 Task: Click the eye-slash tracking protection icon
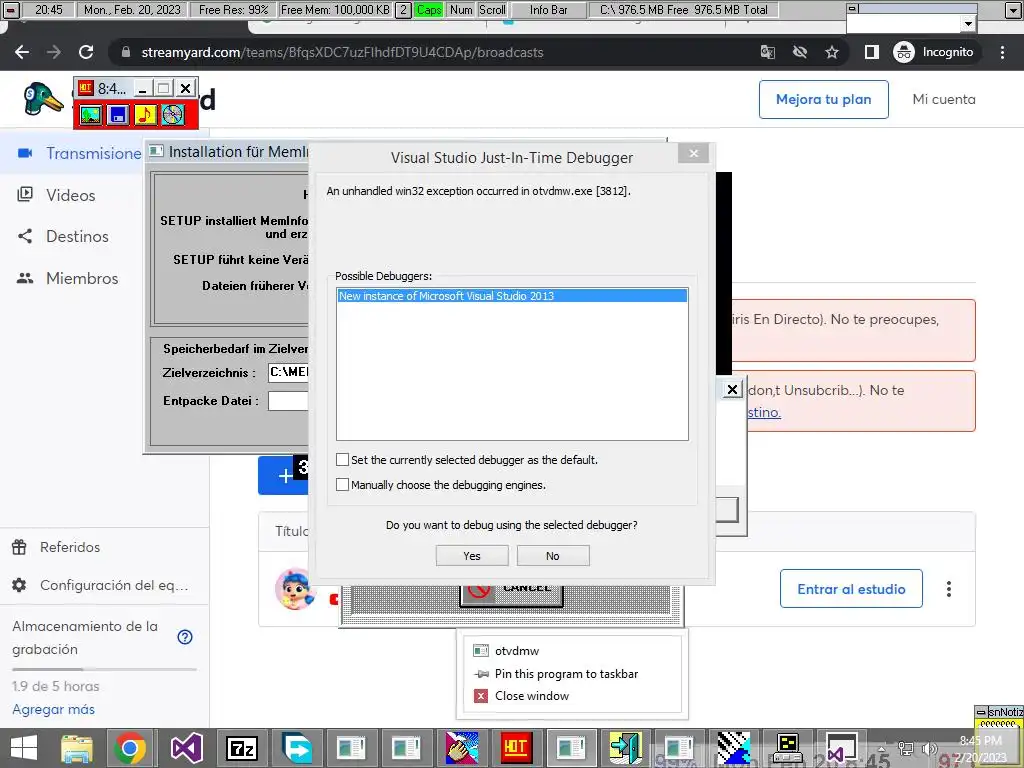click(x=799, y=52)
